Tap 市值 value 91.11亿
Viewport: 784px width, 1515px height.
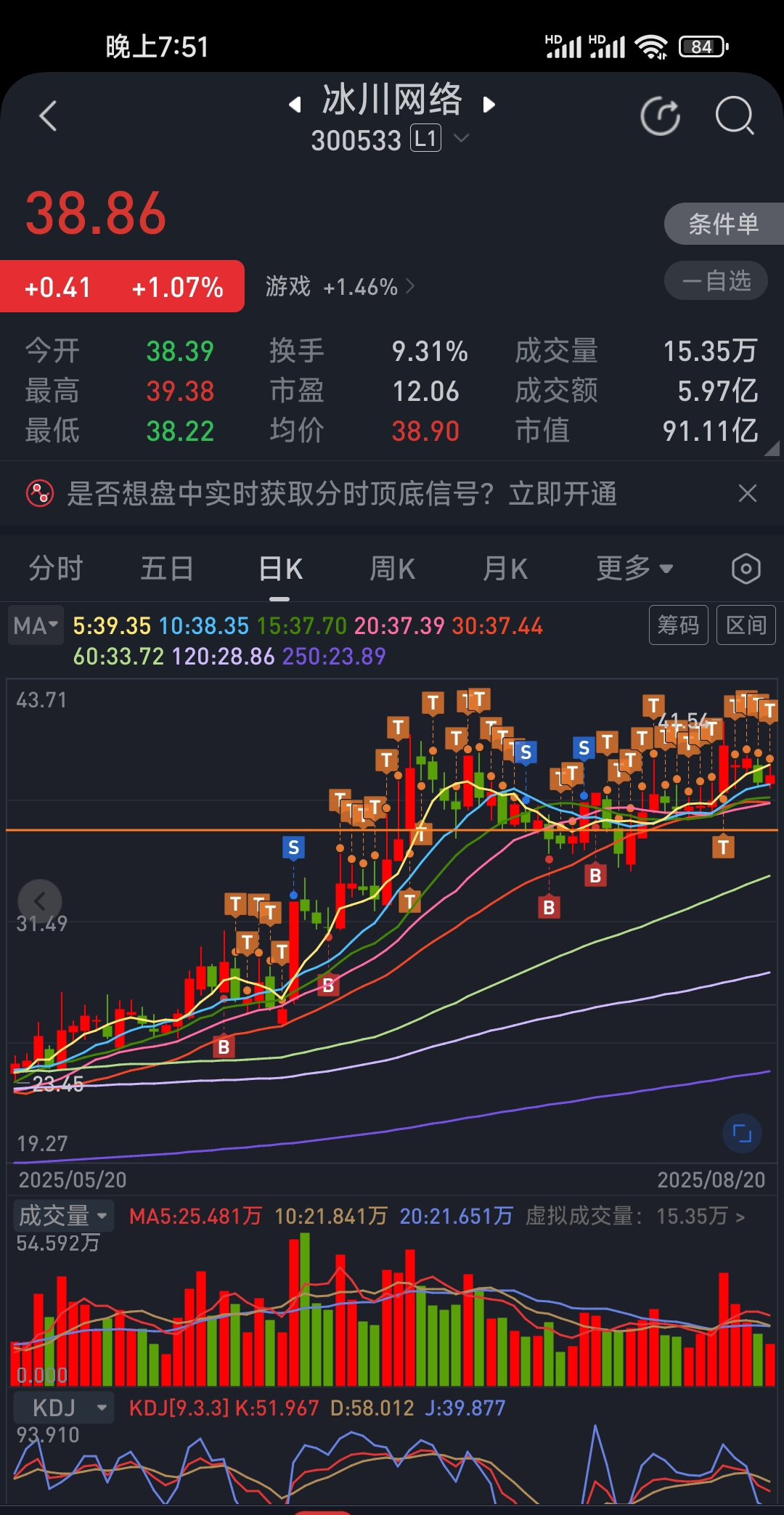click(710, 431)
